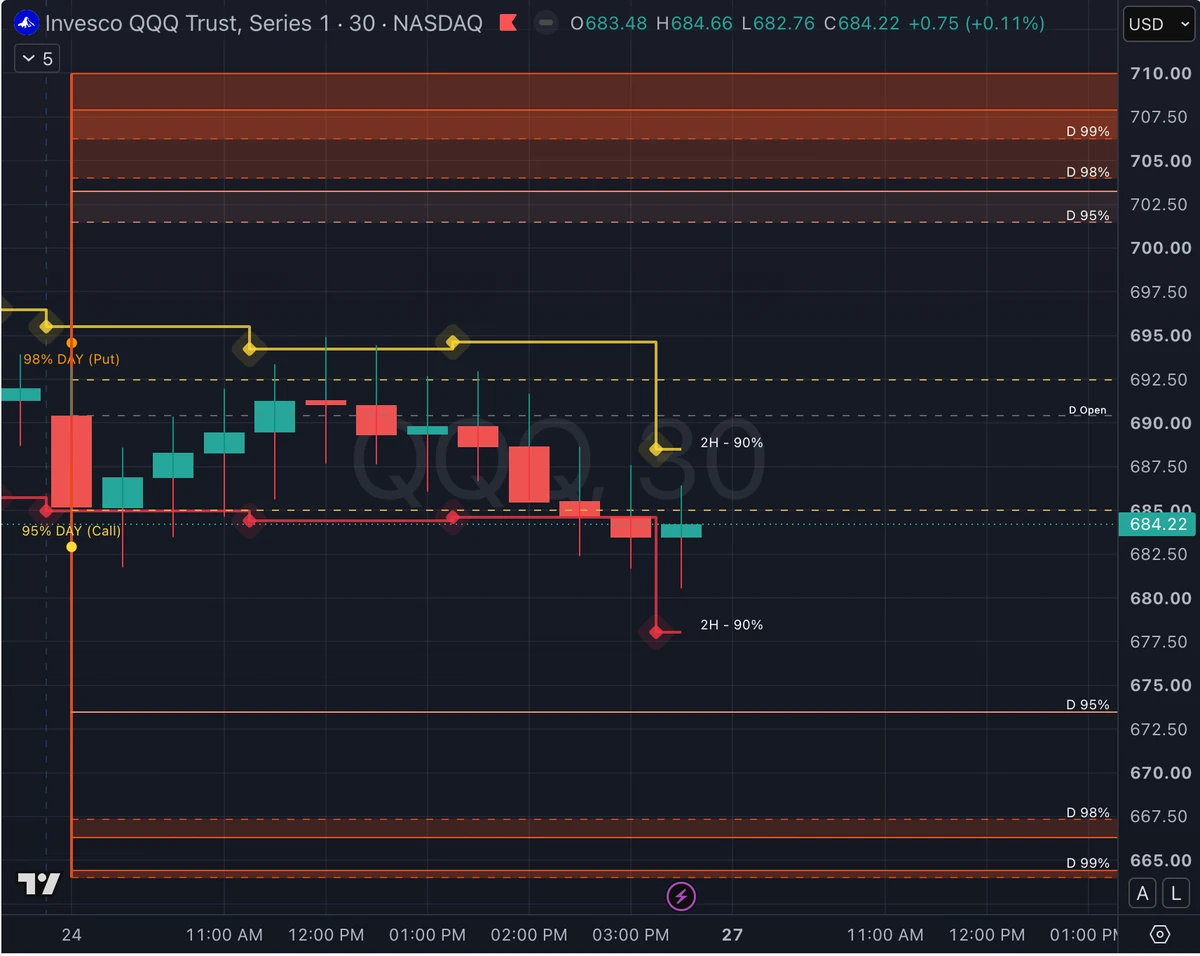This screenshot has height=956, width=1200.
Task: Expand the collapsed indicators legend showing 5
Action: click(38, 59)
